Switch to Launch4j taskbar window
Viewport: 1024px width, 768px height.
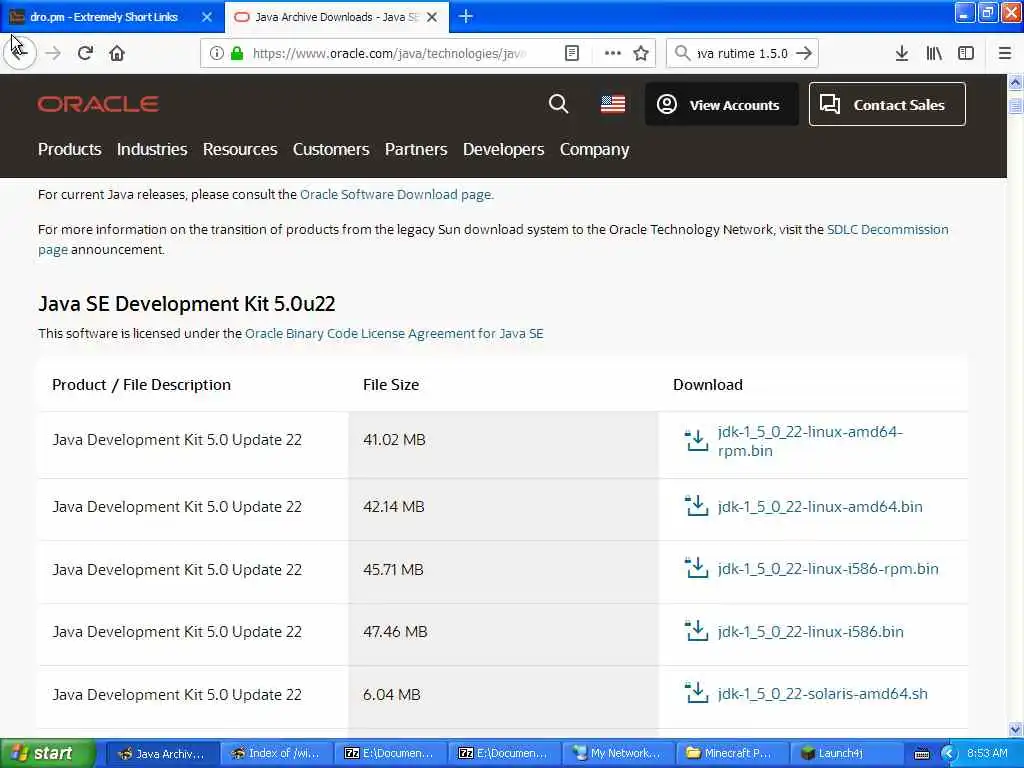(x=845, y=753)
